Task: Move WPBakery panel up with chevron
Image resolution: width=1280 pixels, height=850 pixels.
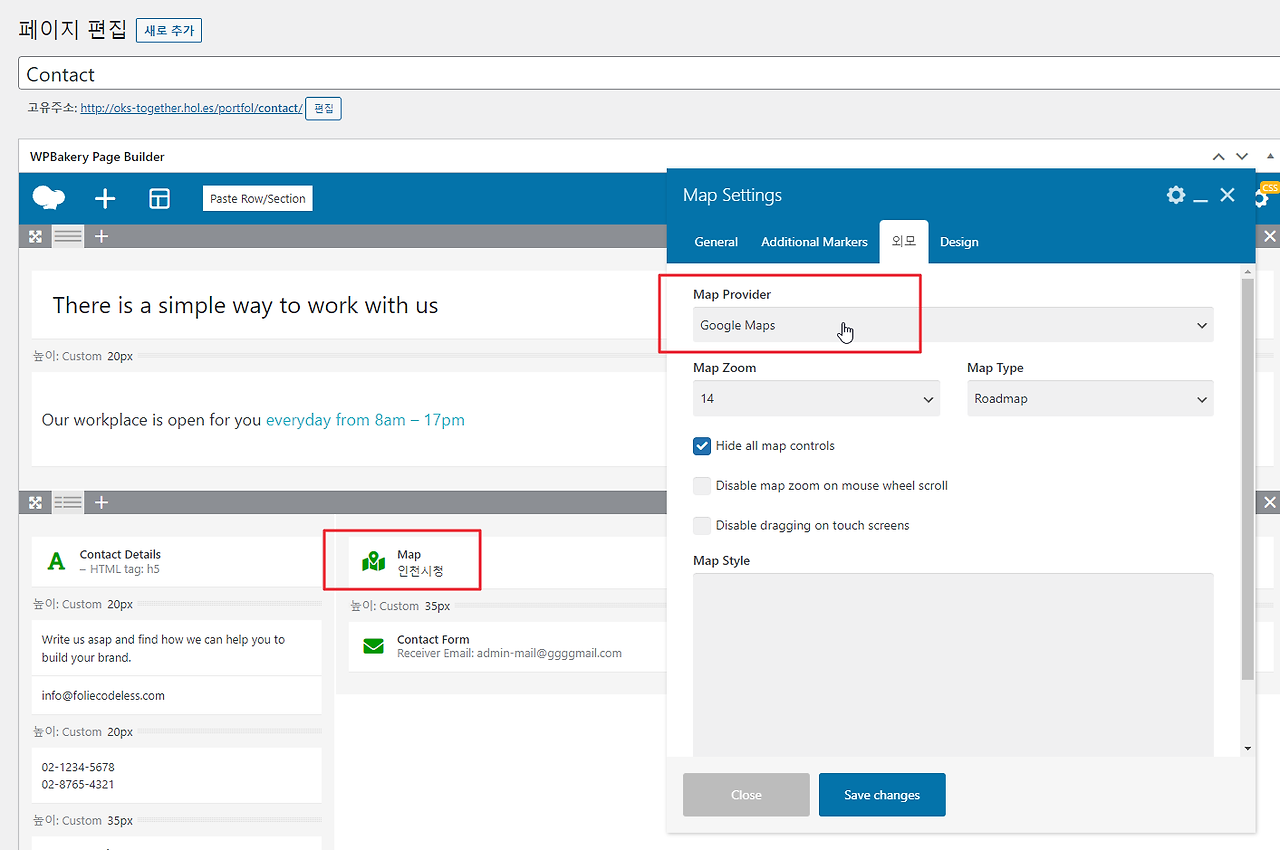Action: tap(1218, 156)
